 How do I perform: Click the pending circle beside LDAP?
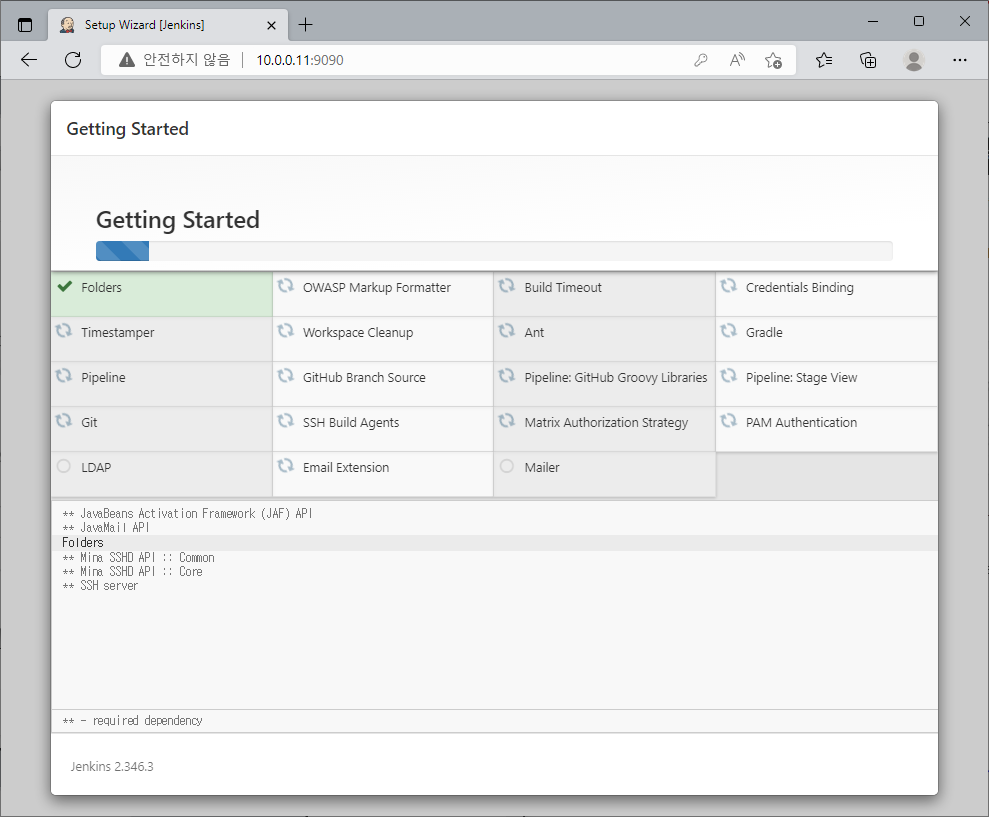click(64, 466)
